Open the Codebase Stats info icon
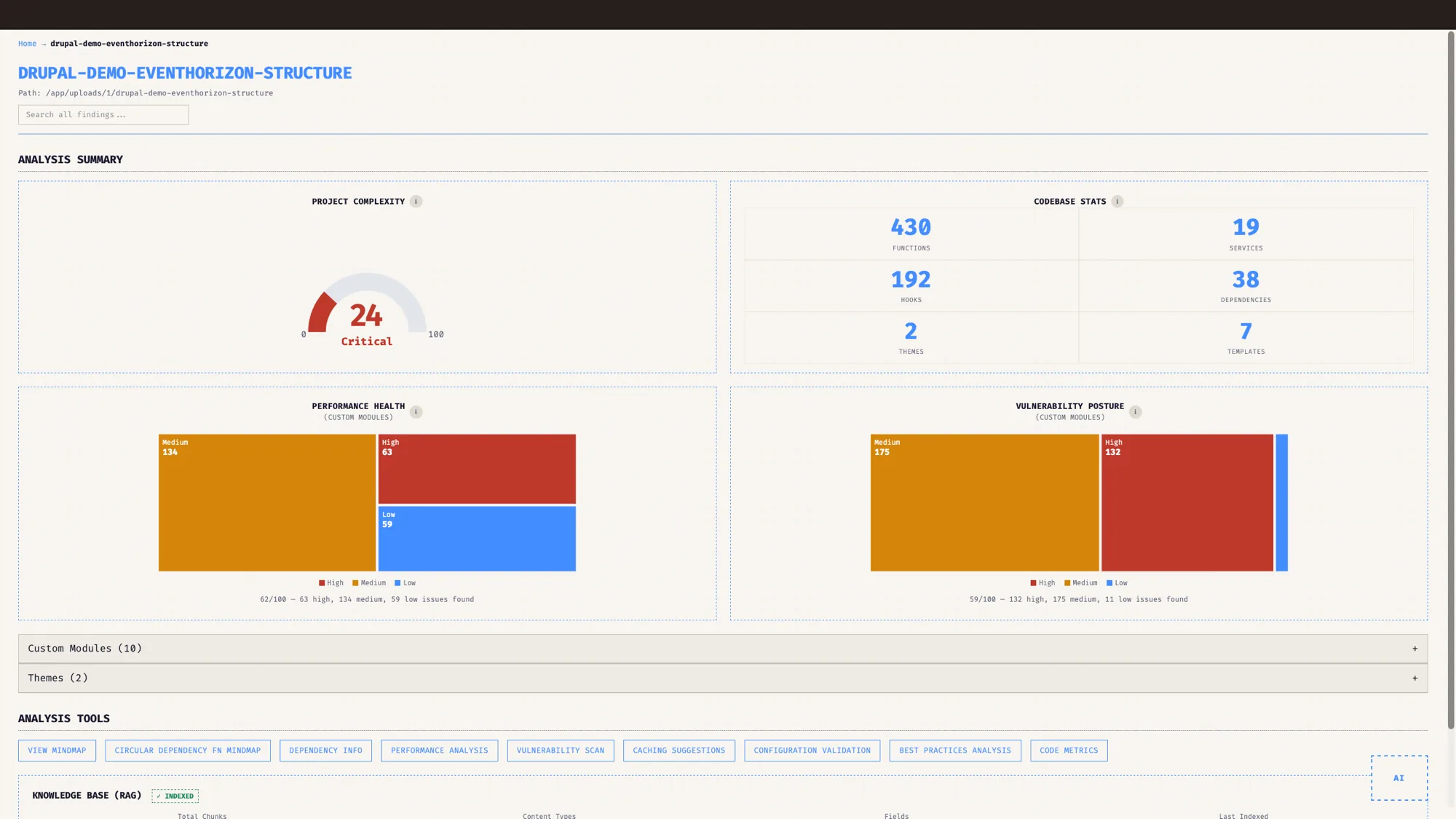The image size is (1456, 819). click(1117, 202)
